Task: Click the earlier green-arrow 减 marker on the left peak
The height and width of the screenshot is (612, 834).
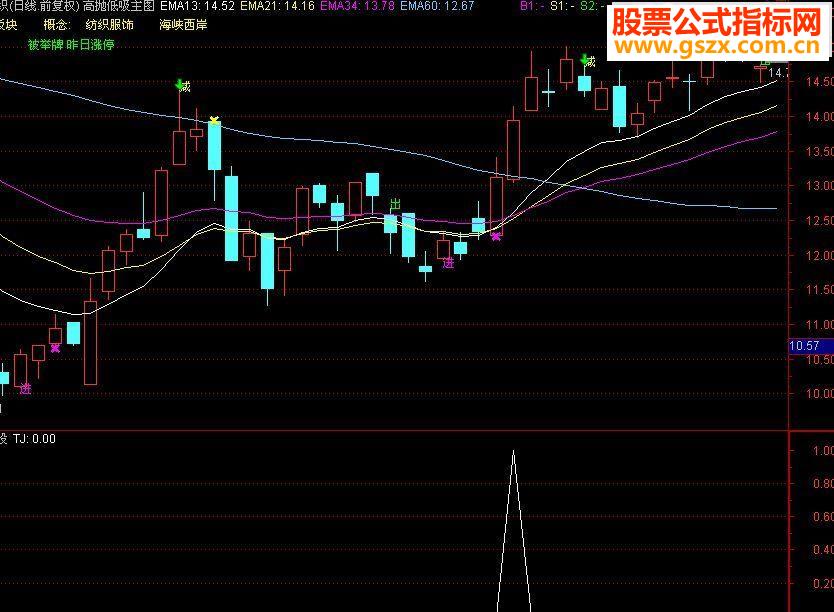Action: pyautogui.click(x=183, y=86)
